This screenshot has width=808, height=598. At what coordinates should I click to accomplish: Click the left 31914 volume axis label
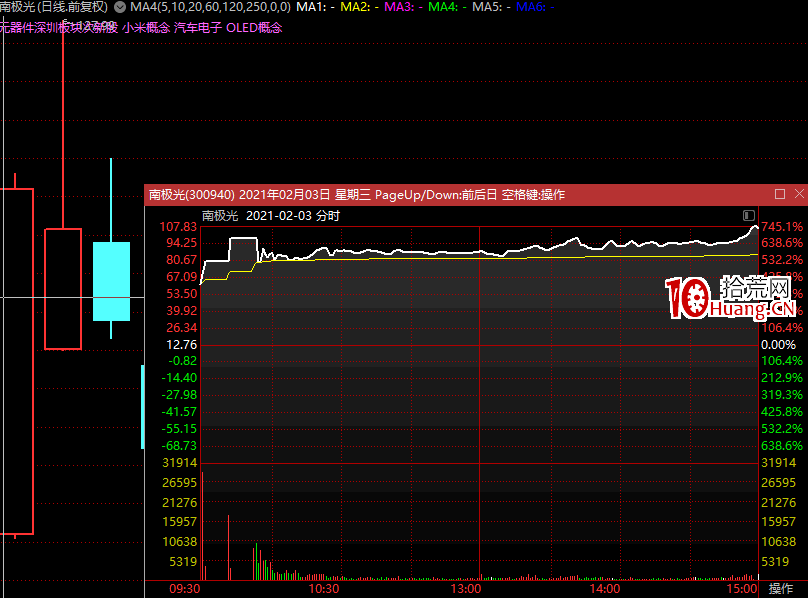(x=180, y=463)
